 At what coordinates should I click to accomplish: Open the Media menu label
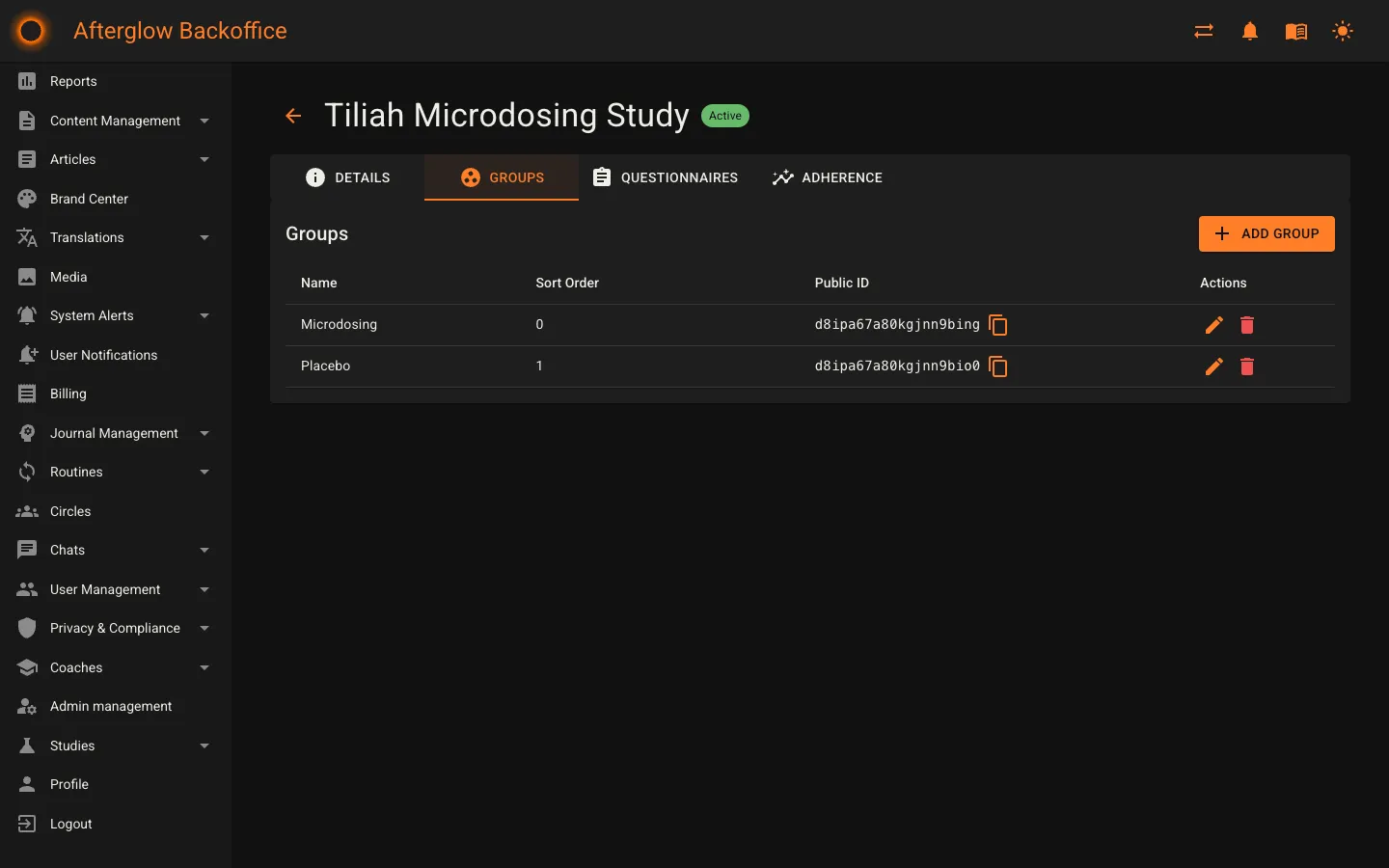[68, 277]
